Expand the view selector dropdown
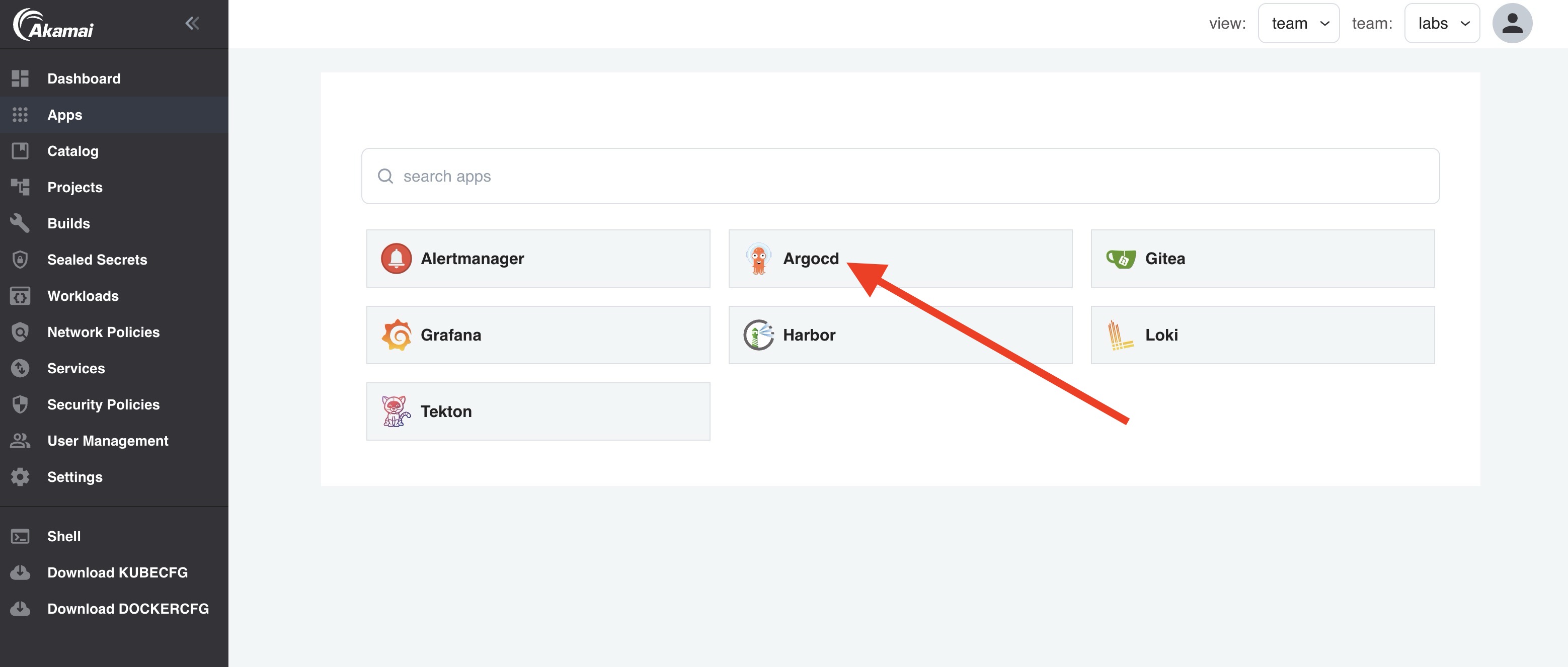 click(1298, 23)
